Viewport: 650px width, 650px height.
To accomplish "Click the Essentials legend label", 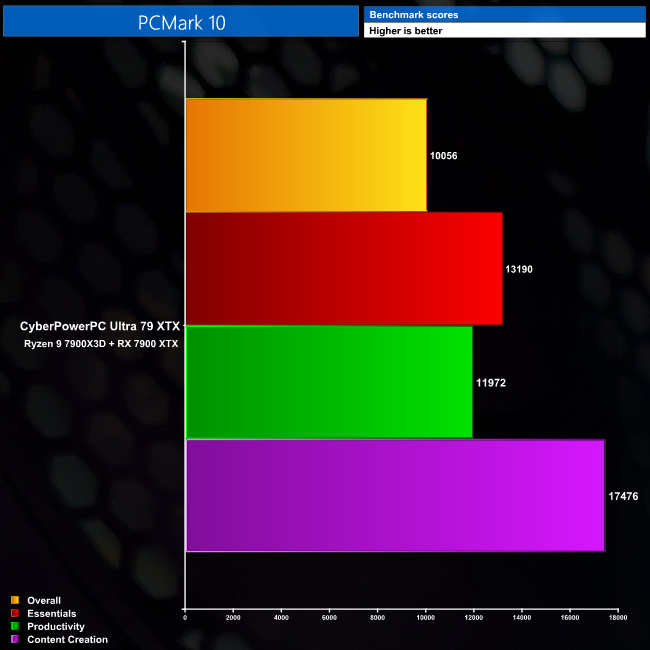I will coord(52,614).
